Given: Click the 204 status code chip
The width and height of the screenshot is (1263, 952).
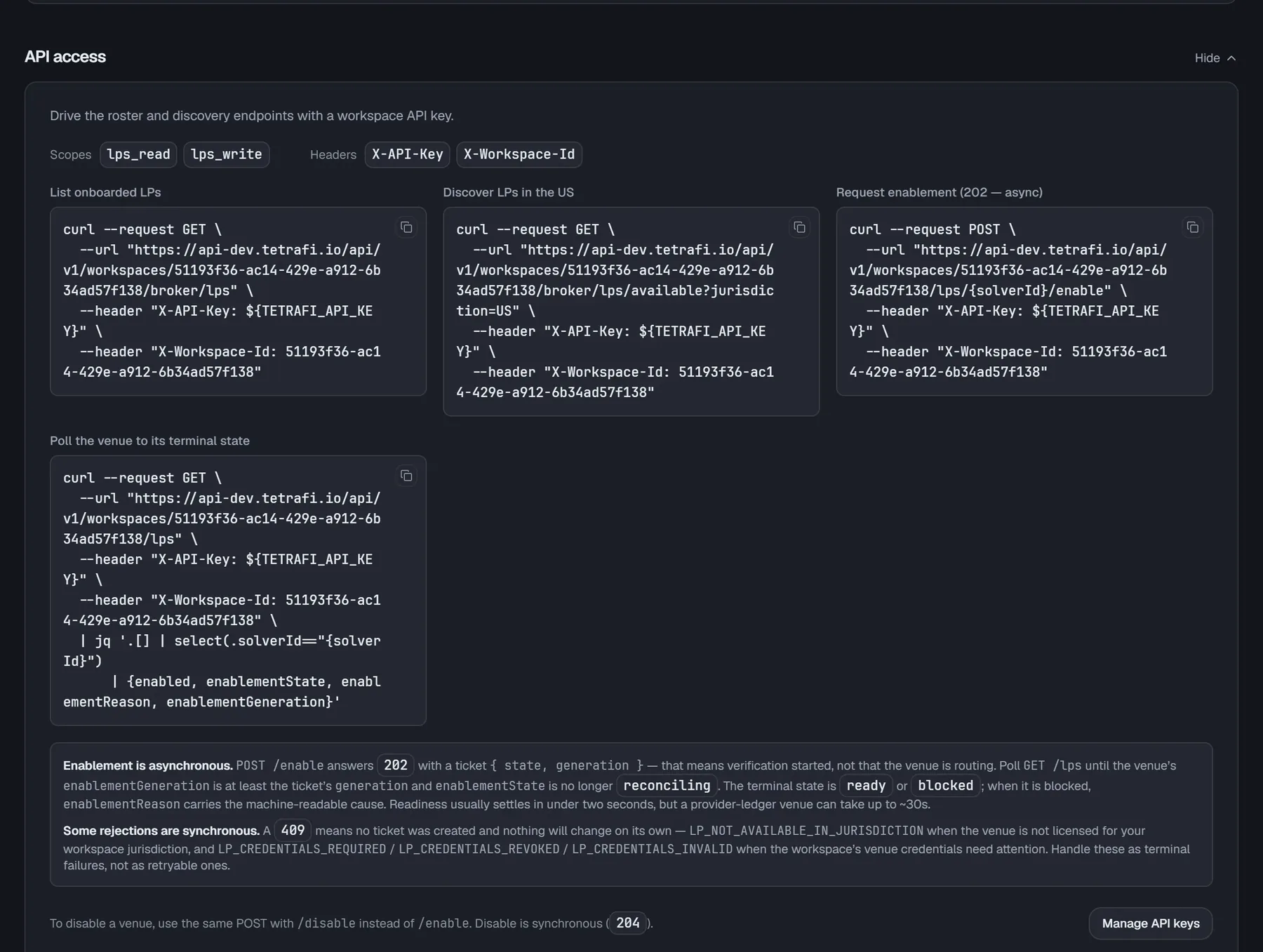Looking at the screenshot, I should point(628,923).
